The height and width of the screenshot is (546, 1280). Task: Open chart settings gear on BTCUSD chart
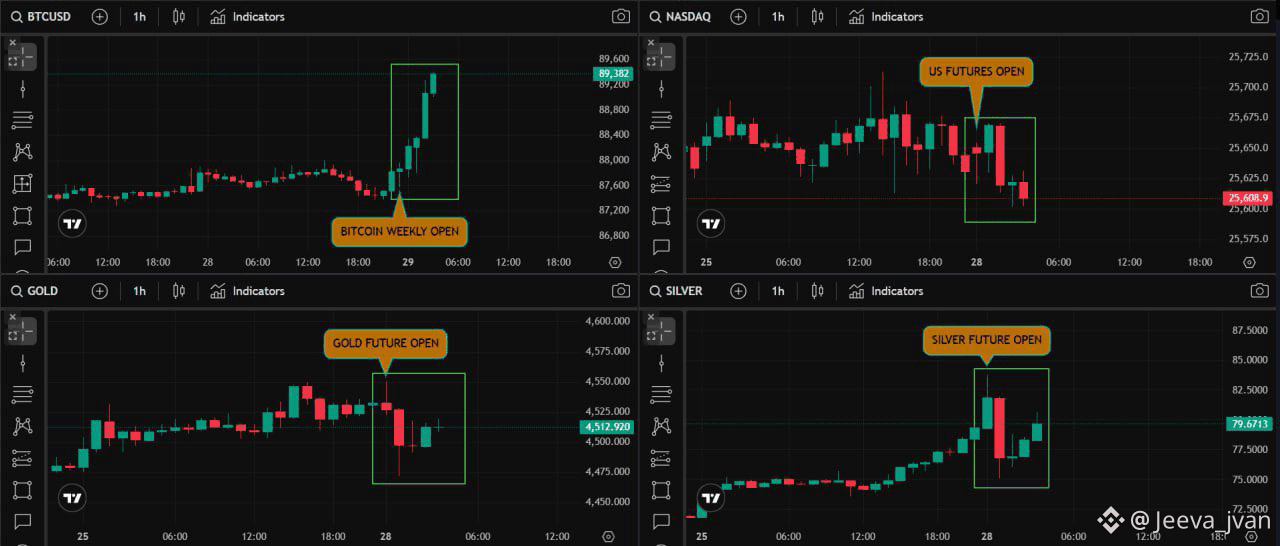(x=614, y=262)
